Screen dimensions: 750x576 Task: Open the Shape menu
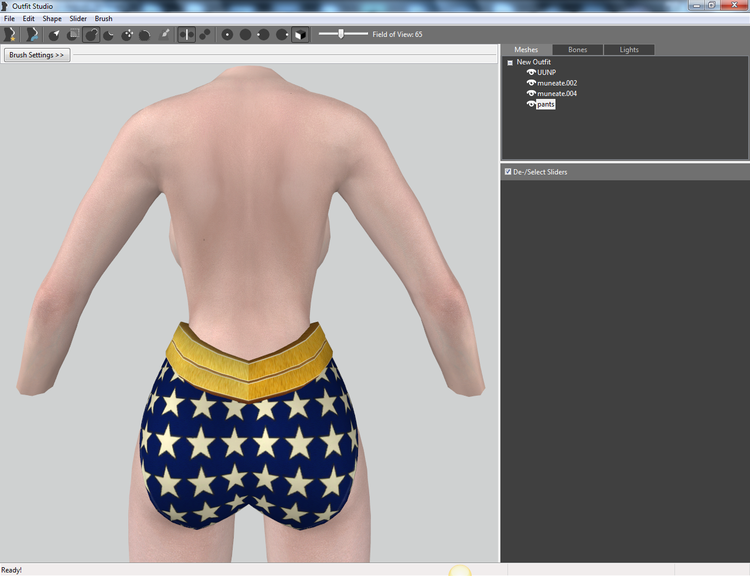click(52, 19)
